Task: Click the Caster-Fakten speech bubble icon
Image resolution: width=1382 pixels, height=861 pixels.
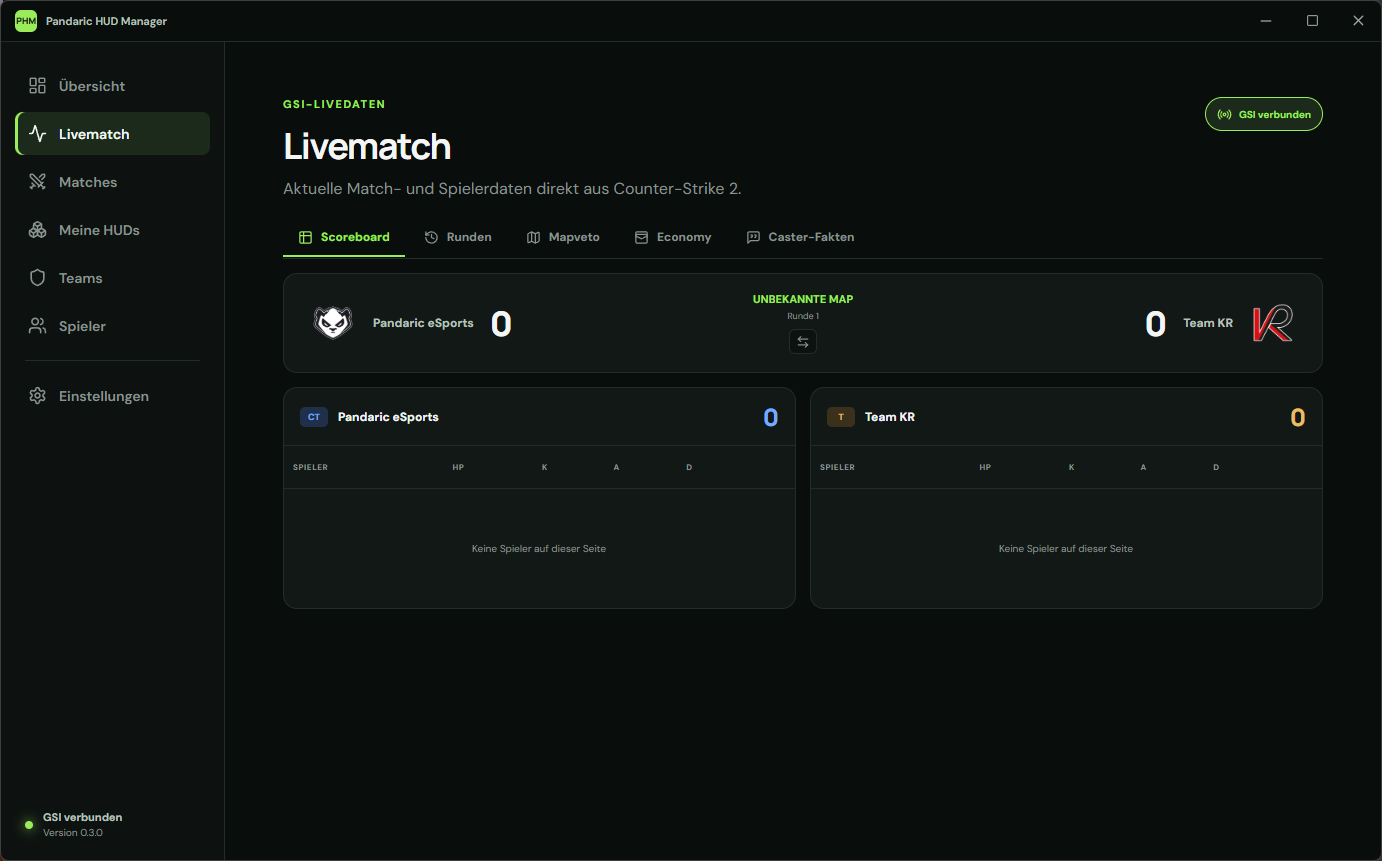Action: [753, 237]
